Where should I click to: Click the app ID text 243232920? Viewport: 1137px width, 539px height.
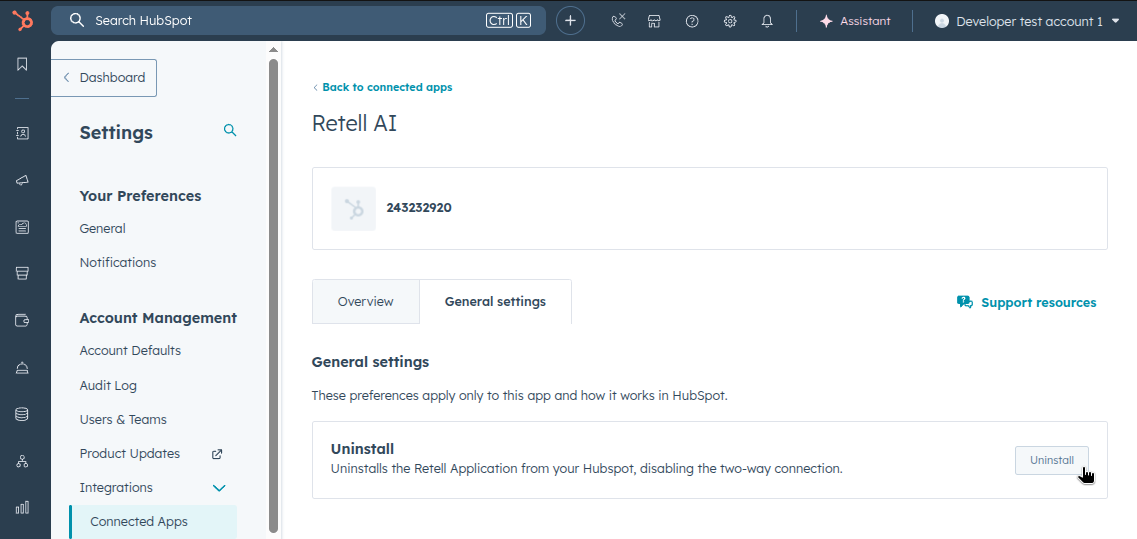419,207
